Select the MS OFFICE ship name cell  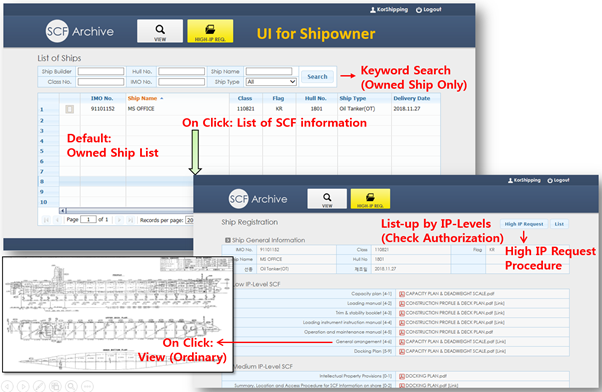pos(141,109)
